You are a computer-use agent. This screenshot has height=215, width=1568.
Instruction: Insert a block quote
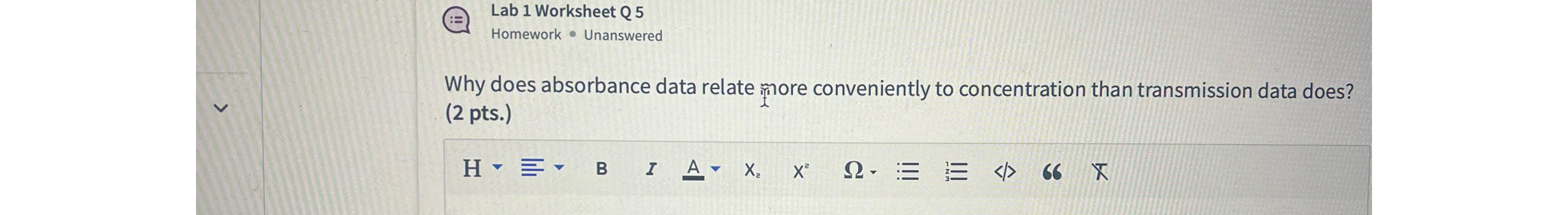(1052, 173)
